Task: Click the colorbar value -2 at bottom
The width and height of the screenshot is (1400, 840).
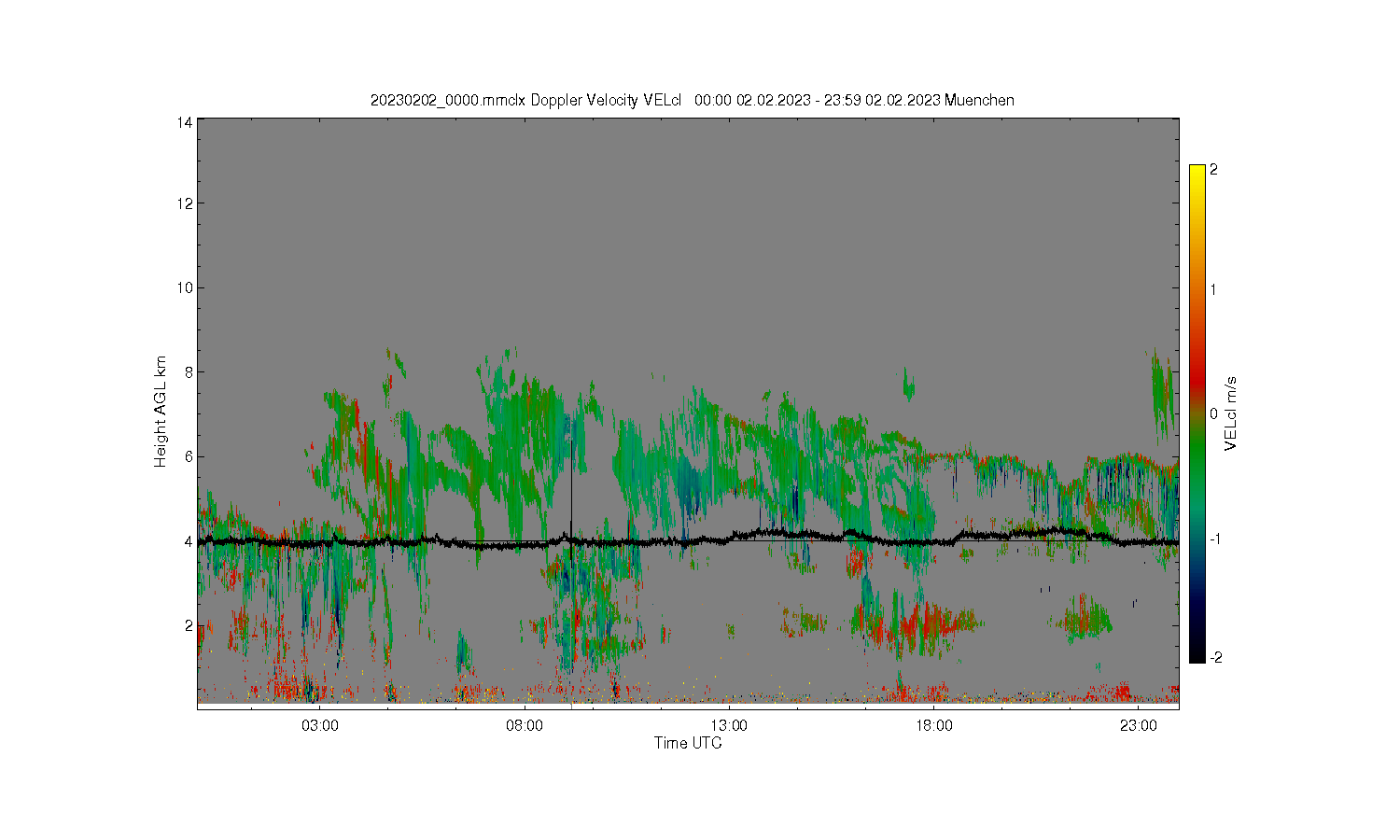Action: [x=1216, y=657]
